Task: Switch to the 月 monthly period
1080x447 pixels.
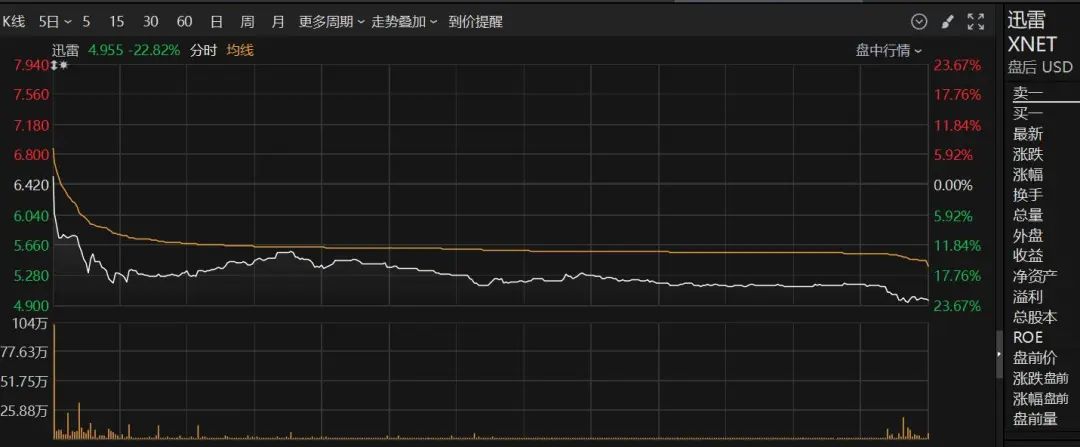Action: (278, 22)
